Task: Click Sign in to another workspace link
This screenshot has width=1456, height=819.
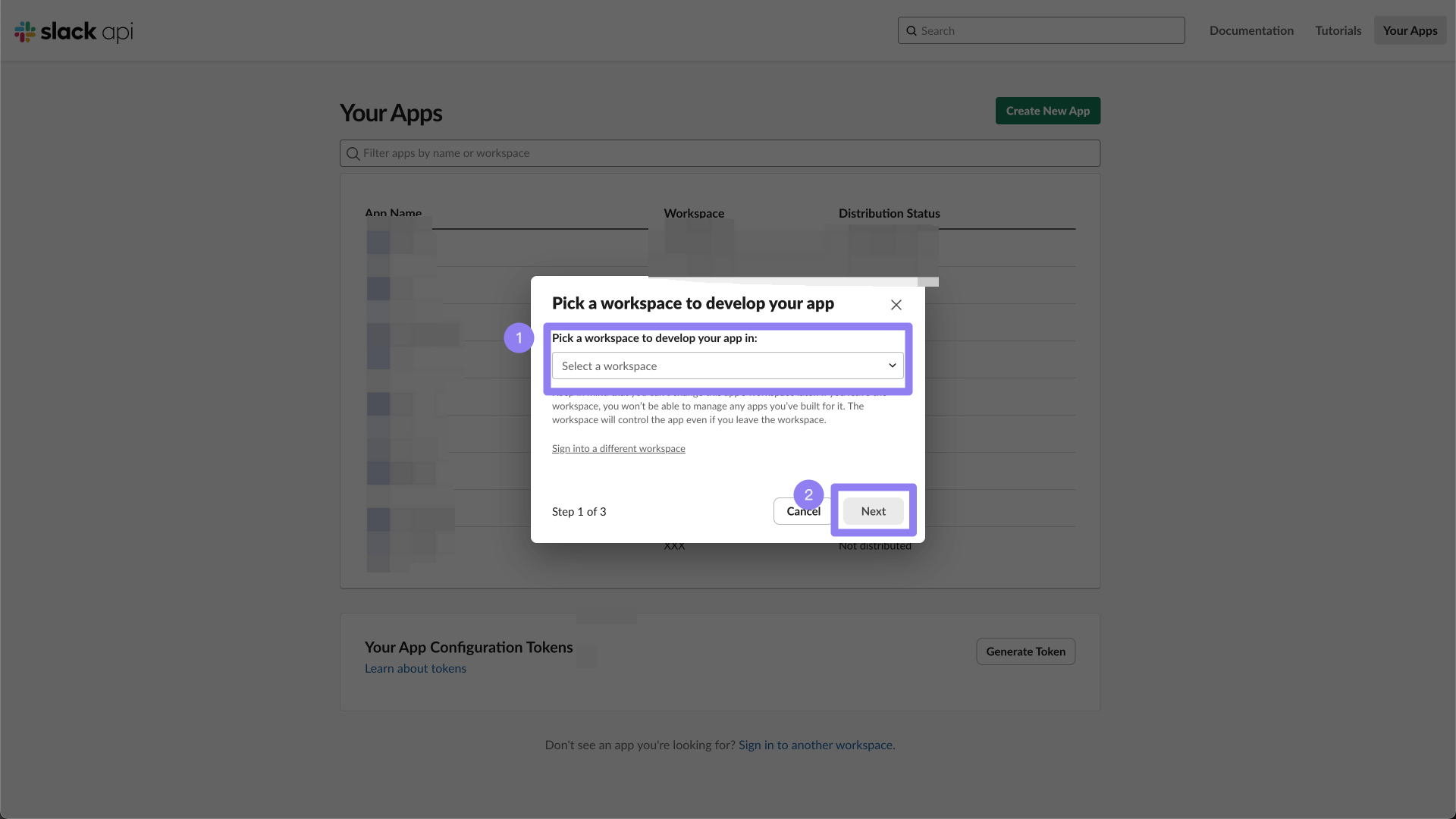Action: coord(816,745)
